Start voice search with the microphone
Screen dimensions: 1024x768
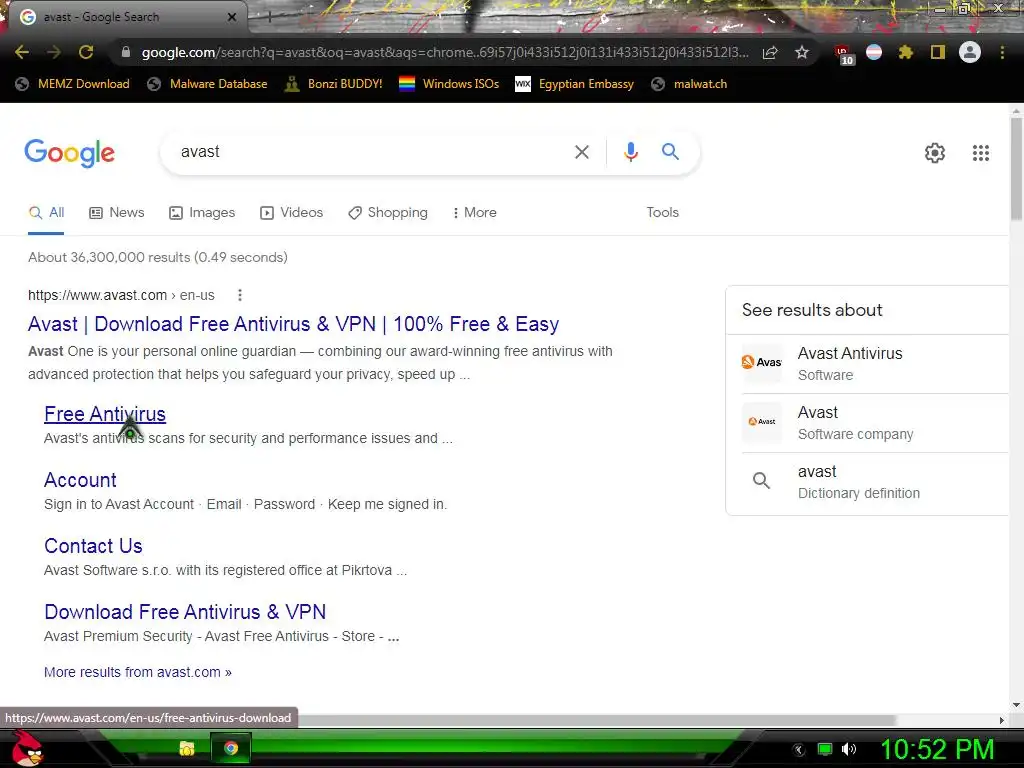click(630, 152)
